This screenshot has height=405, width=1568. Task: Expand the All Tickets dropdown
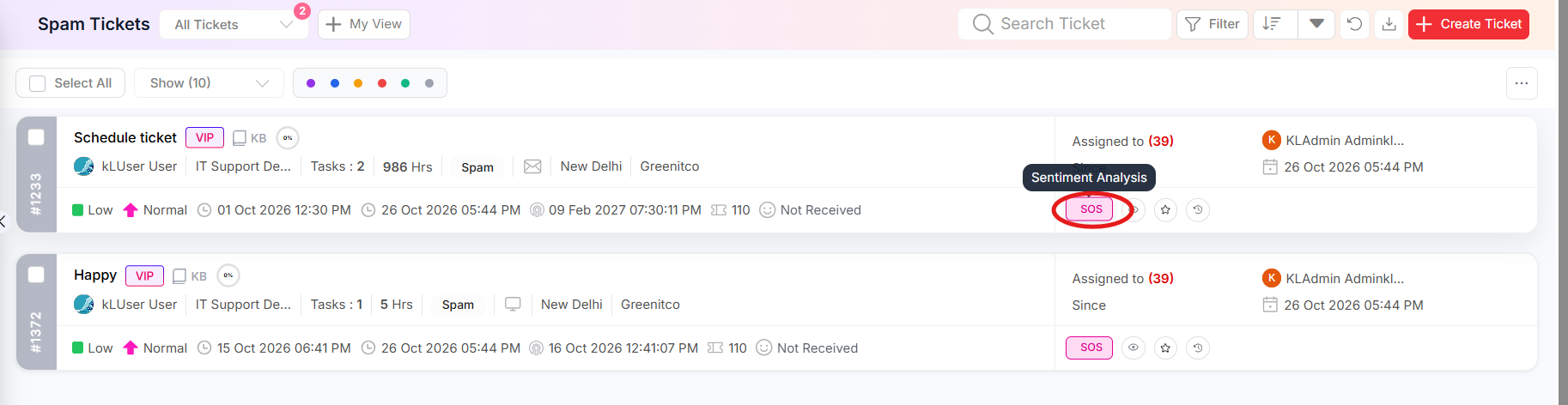click(234, 24)
